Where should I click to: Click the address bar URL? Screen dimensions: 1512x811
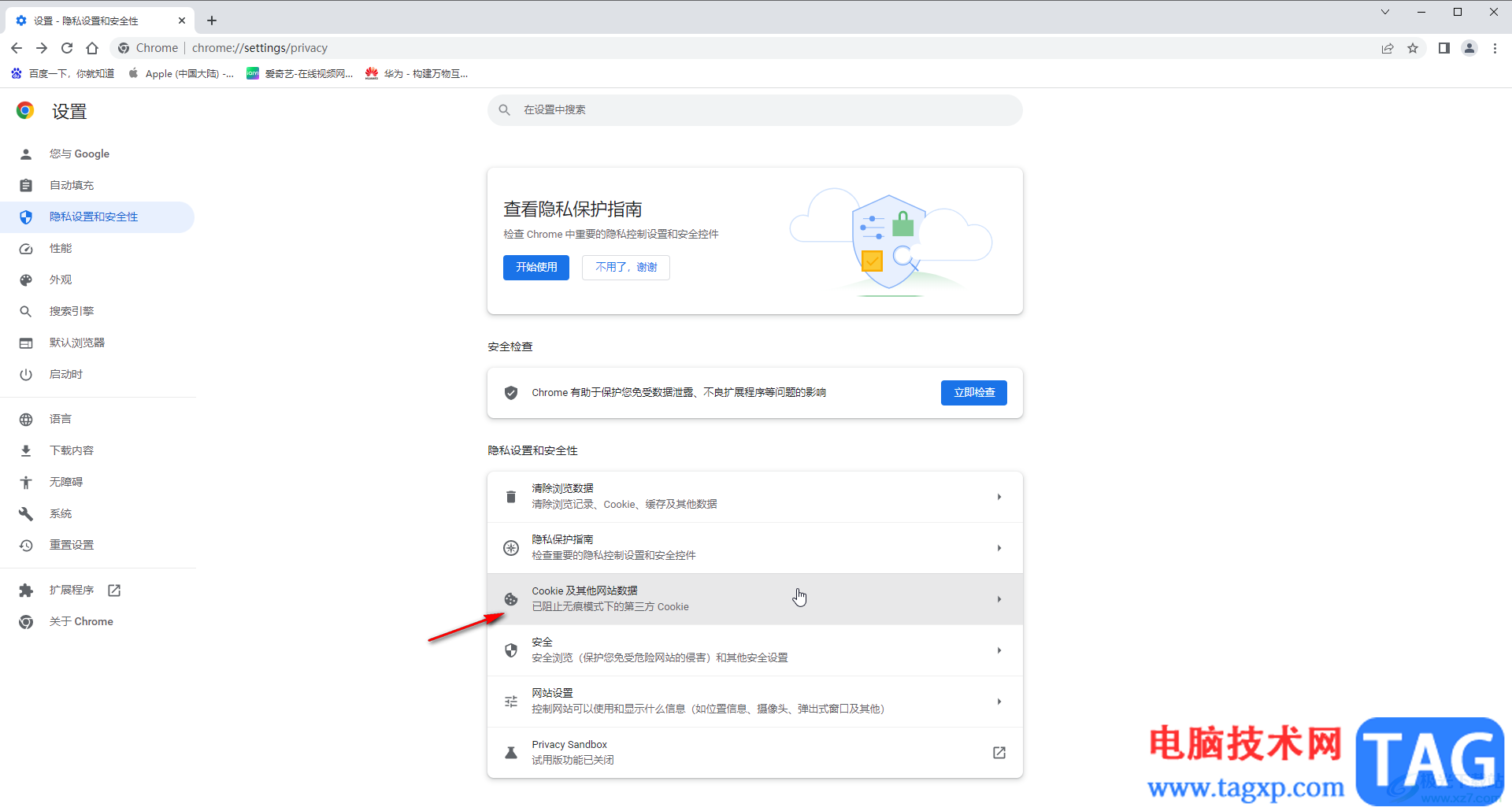click(x=260, y=48)
